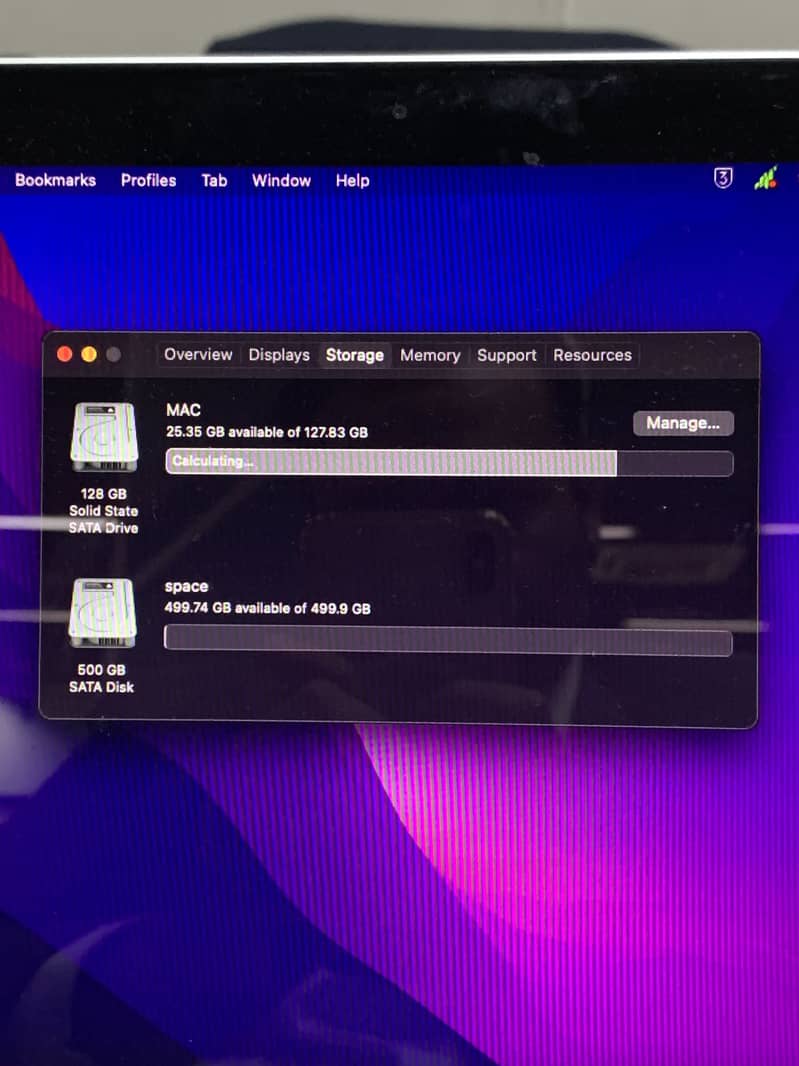Click the MAC solid state drive icon
The image size is (799, 1066).
[x=104, y=437]
